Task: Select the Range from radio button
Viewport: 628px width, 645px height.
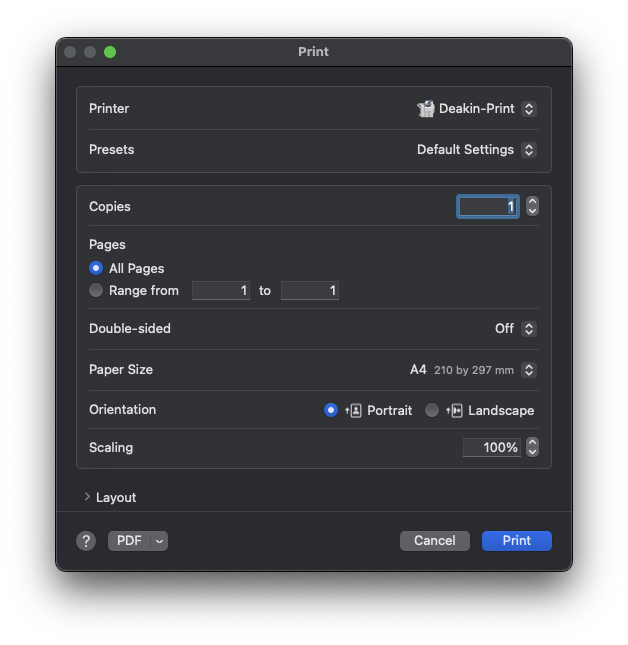Action: (96, 290)
